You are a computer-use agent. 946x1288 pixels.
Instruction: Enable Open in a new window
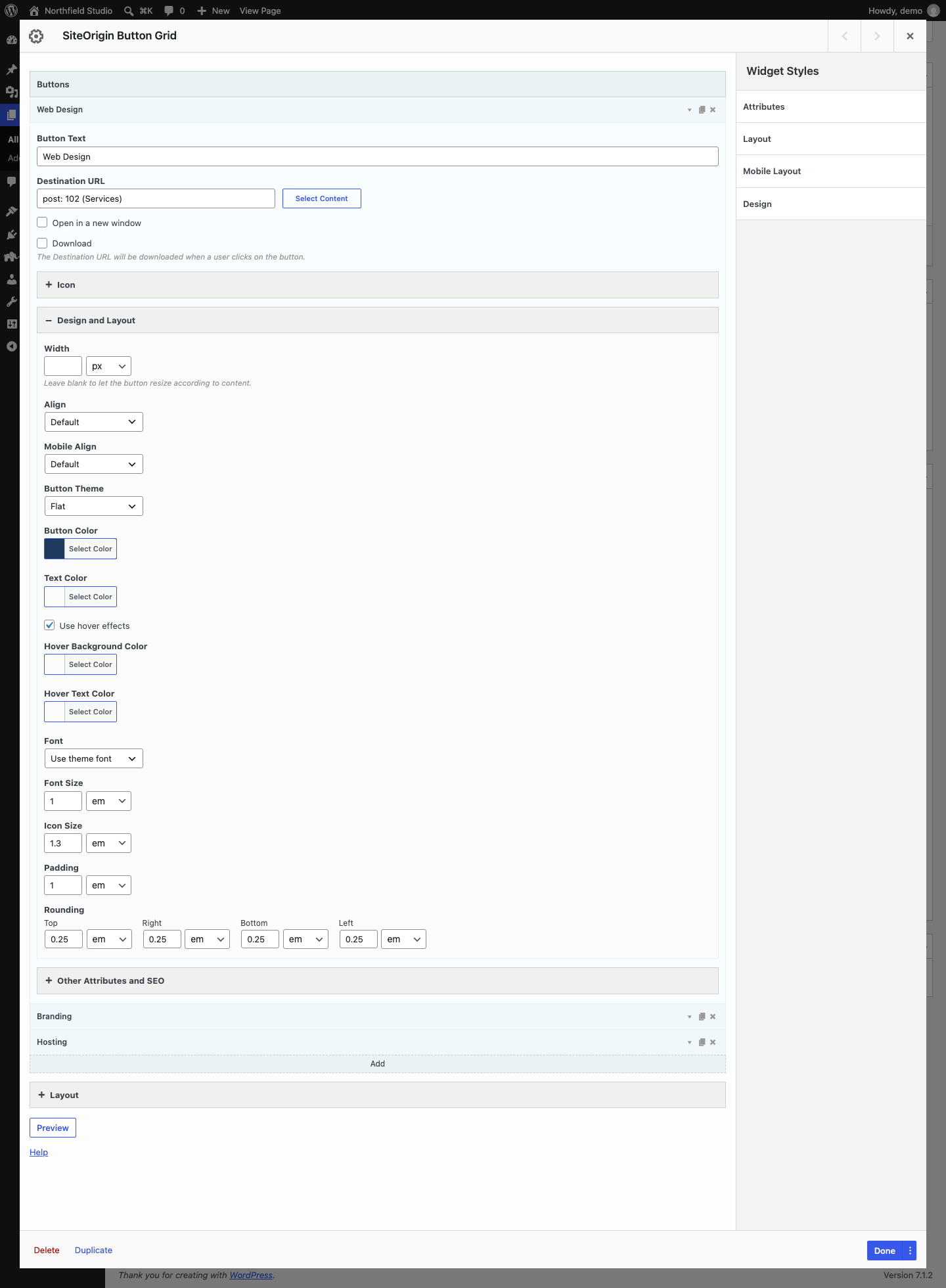(42, 223)
